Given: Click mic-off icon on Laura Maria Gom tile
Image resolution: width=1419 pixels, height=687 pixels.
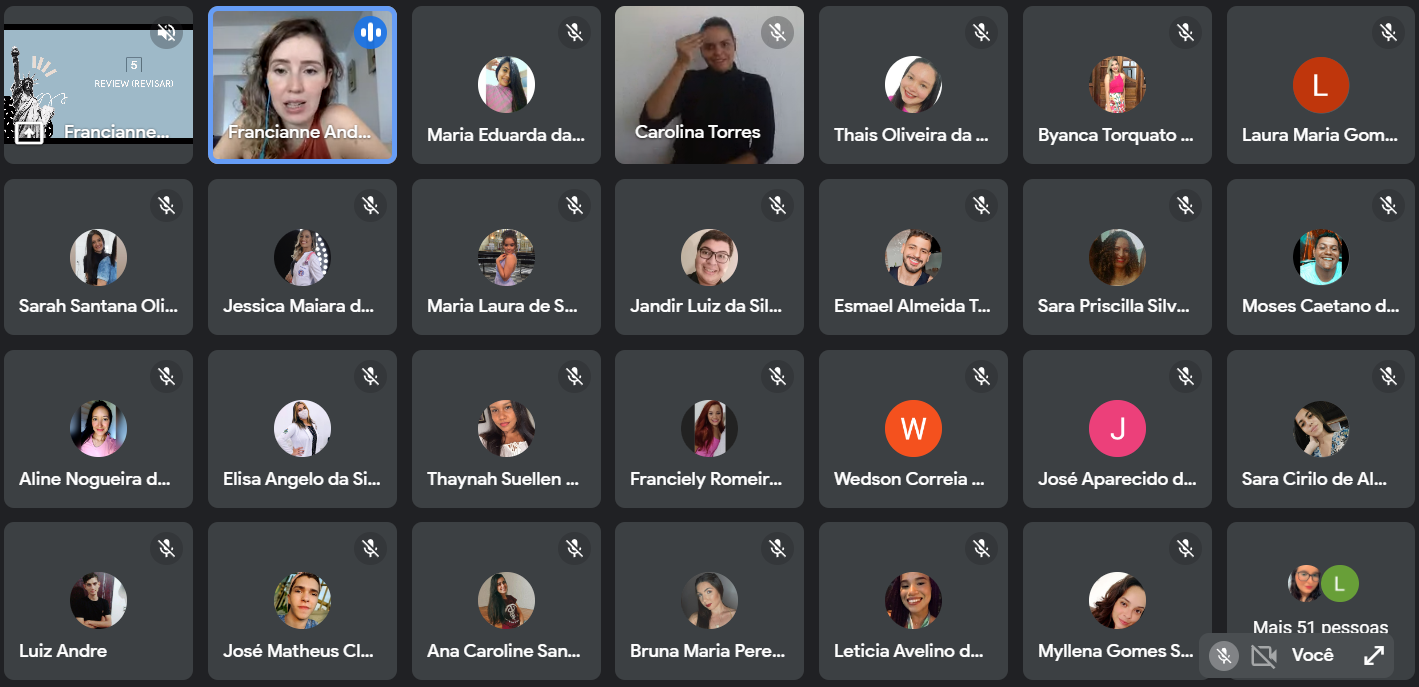Looking at the screenshot, I should coord(1388,33).
